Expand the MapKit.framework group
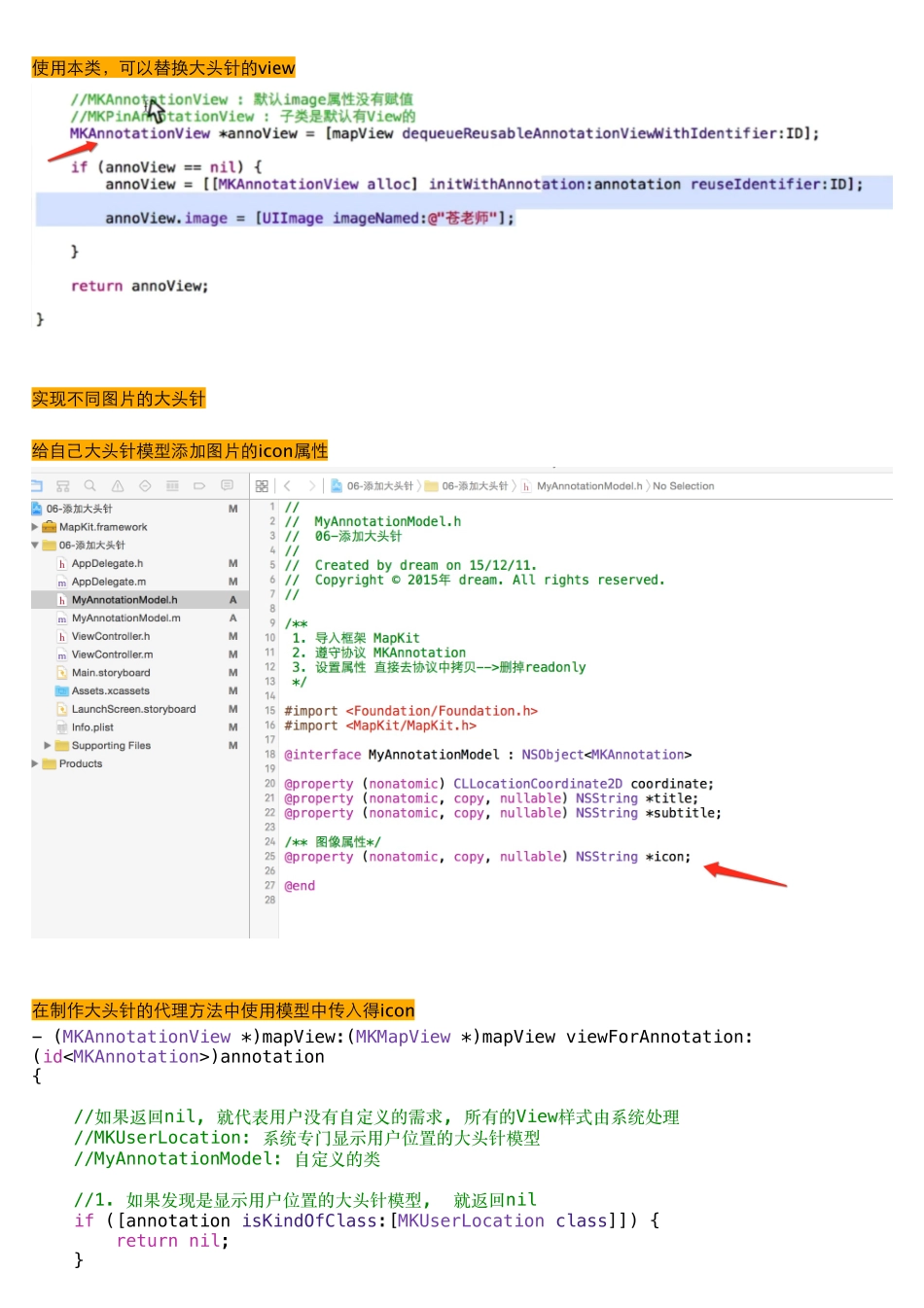The image size is (924, 1308). point(36,527)
